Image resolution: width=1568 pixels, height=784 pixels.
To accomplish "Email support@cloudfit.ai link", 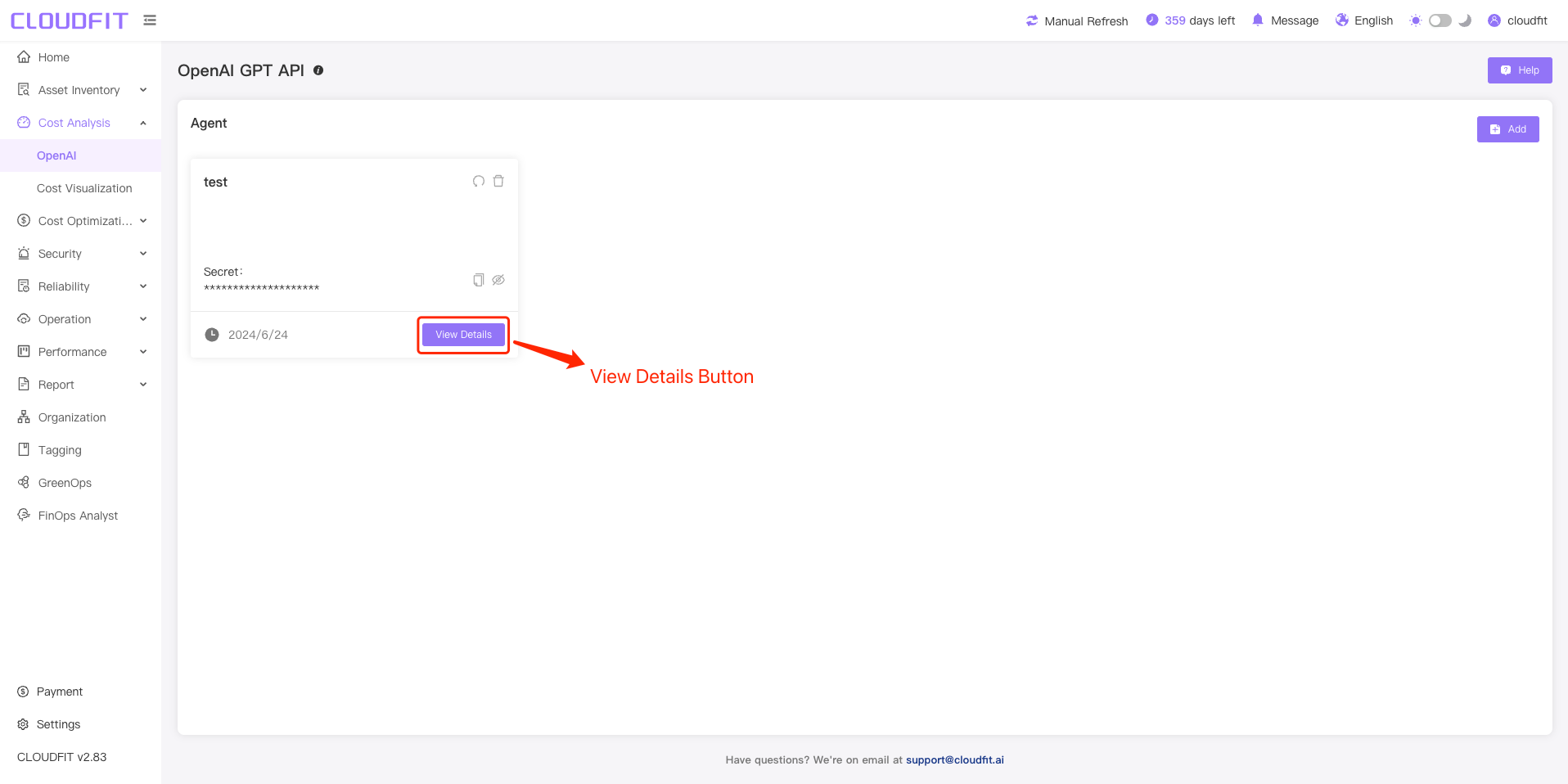I will 954,759.
